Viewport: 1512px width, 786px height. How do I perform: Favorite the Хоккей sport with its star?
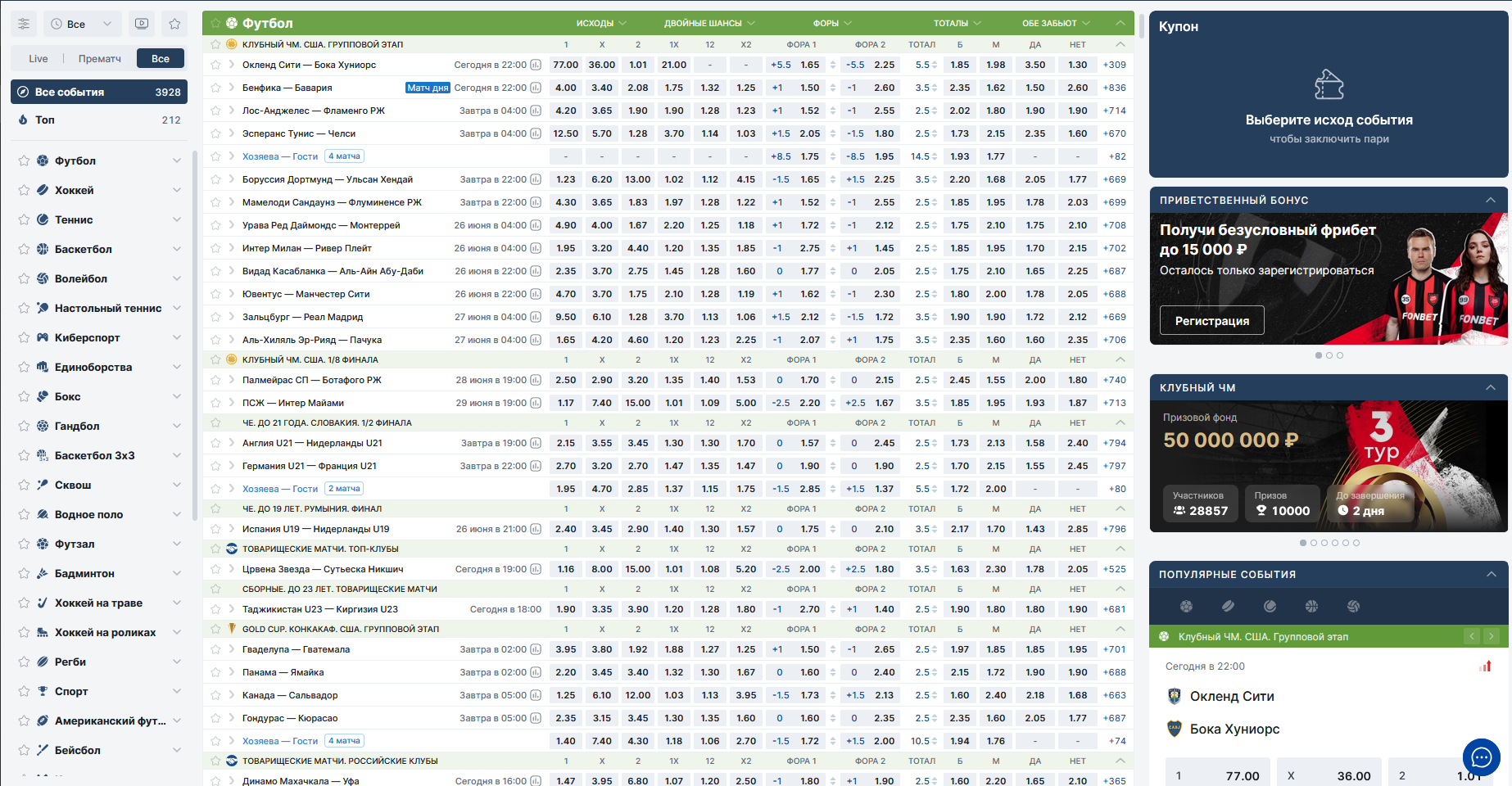pos(24,190)
